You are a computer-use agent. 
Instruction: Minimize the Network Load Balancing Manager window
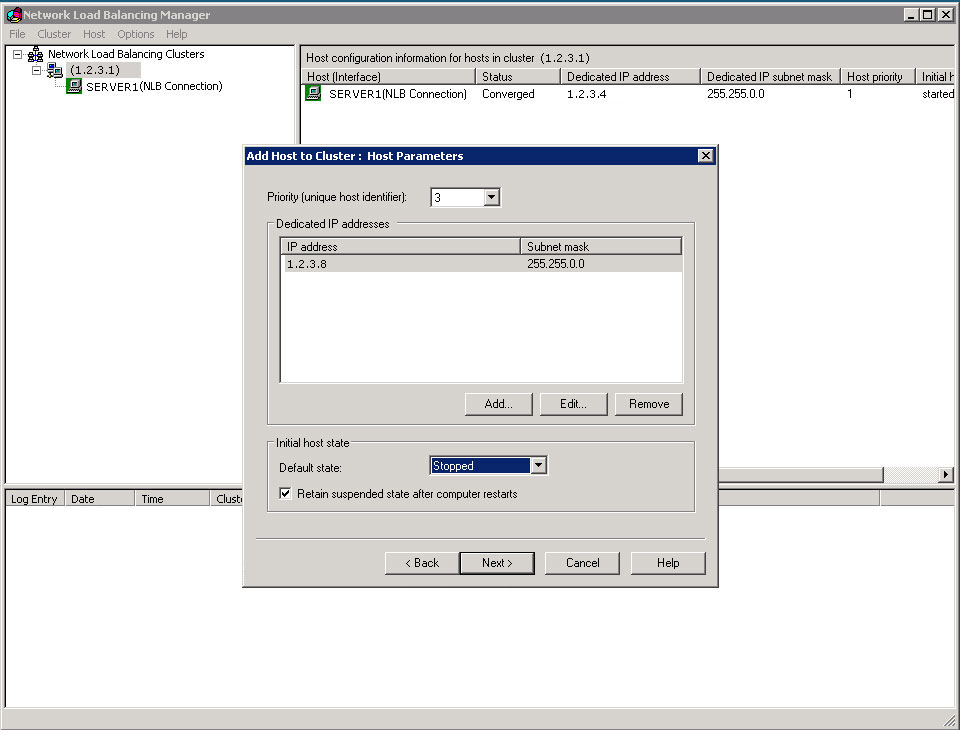(x=911, y=15)
